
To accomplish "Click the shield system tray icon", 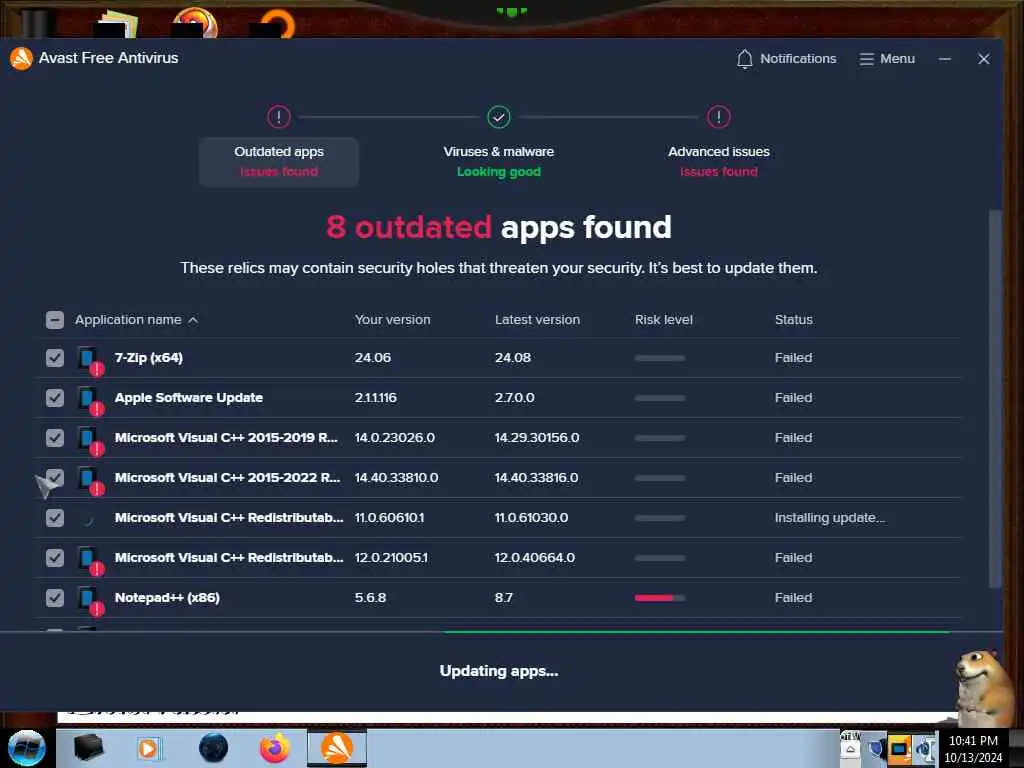I will 876,749.
